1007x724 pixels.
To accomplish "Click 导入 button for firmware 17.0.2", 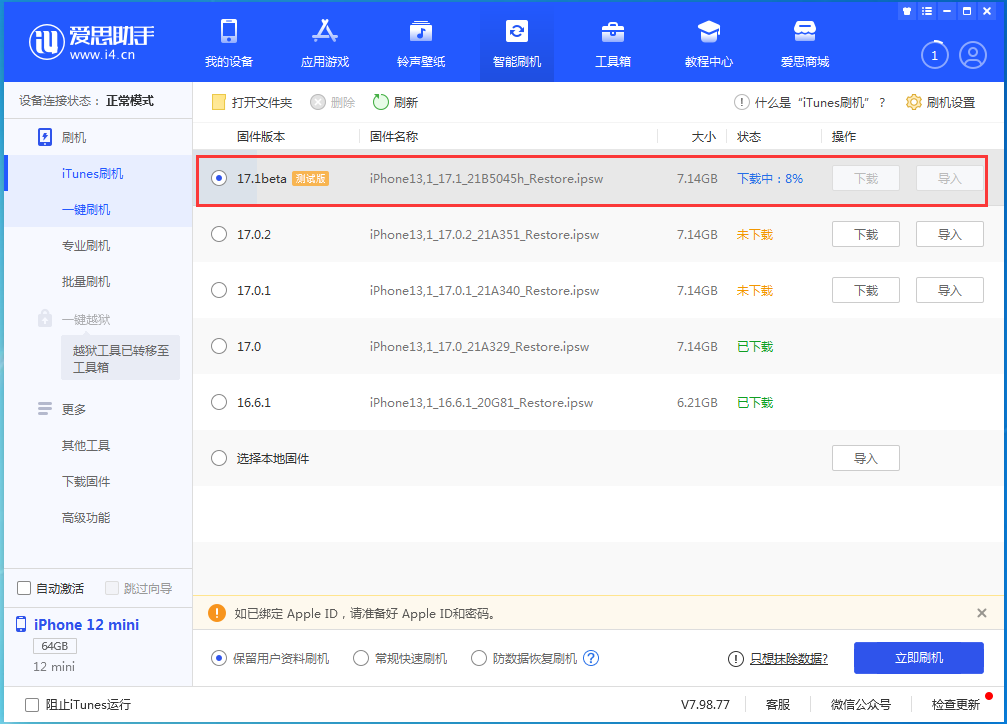I will pyautogui.click(x=949, y=234).
